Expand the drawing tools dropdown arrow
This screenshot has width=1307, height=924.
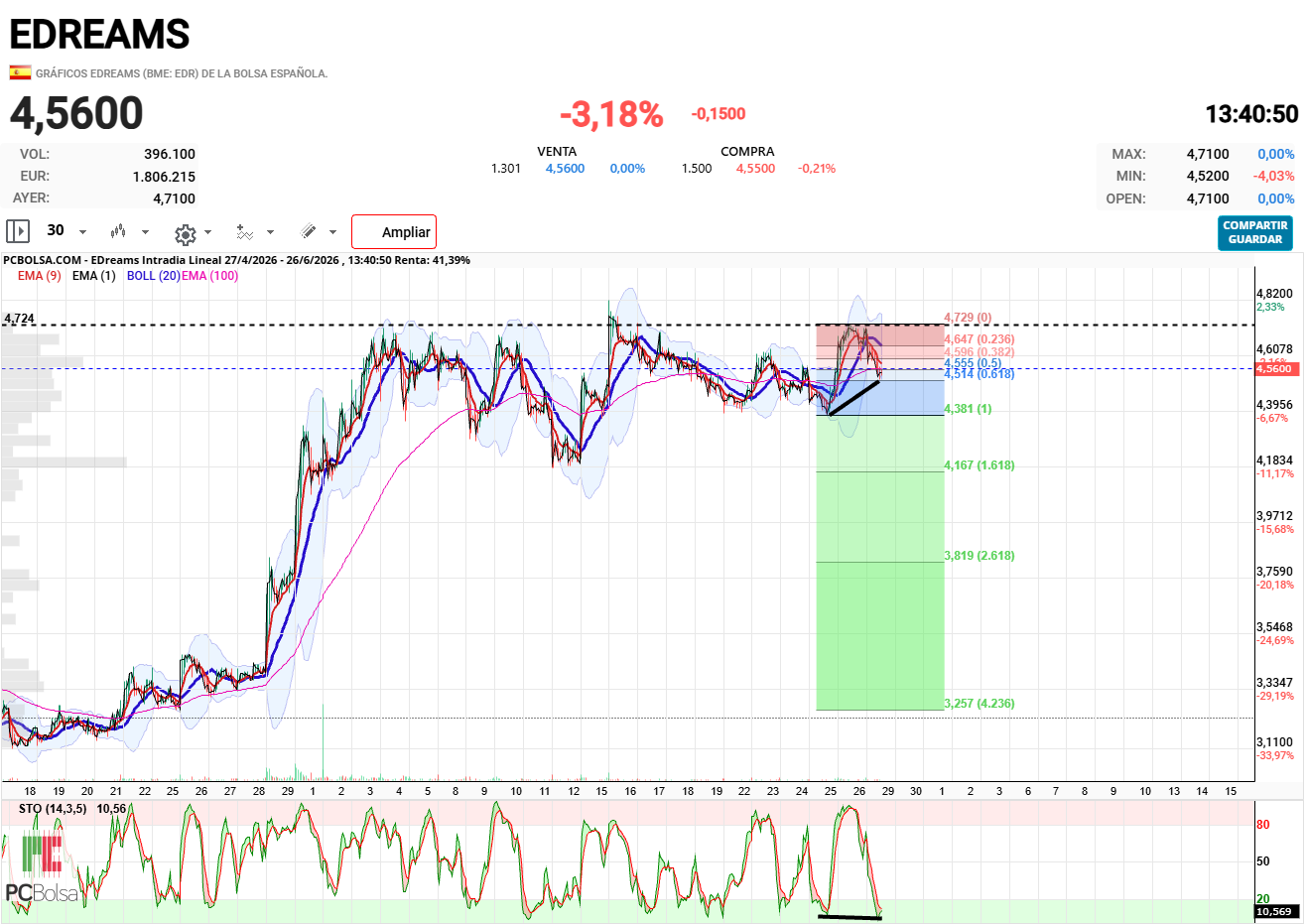coord(332,232)
